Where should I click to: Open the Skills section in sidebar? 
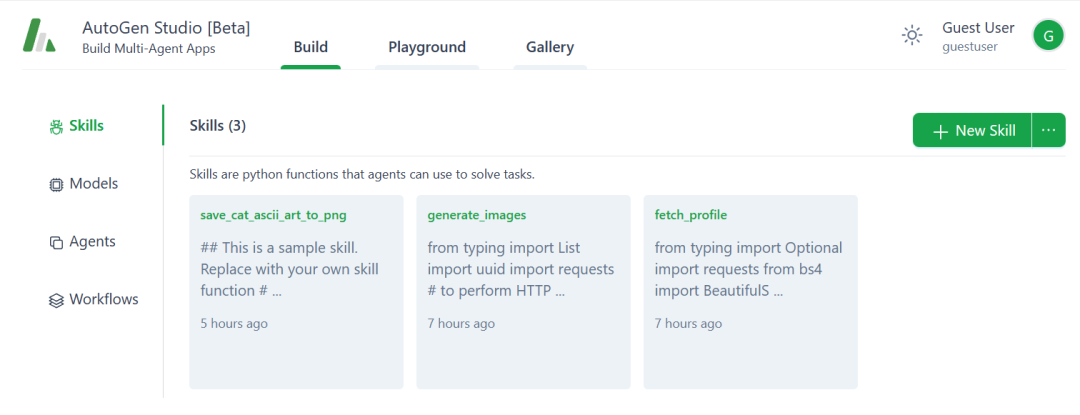[x=76, y=126]
